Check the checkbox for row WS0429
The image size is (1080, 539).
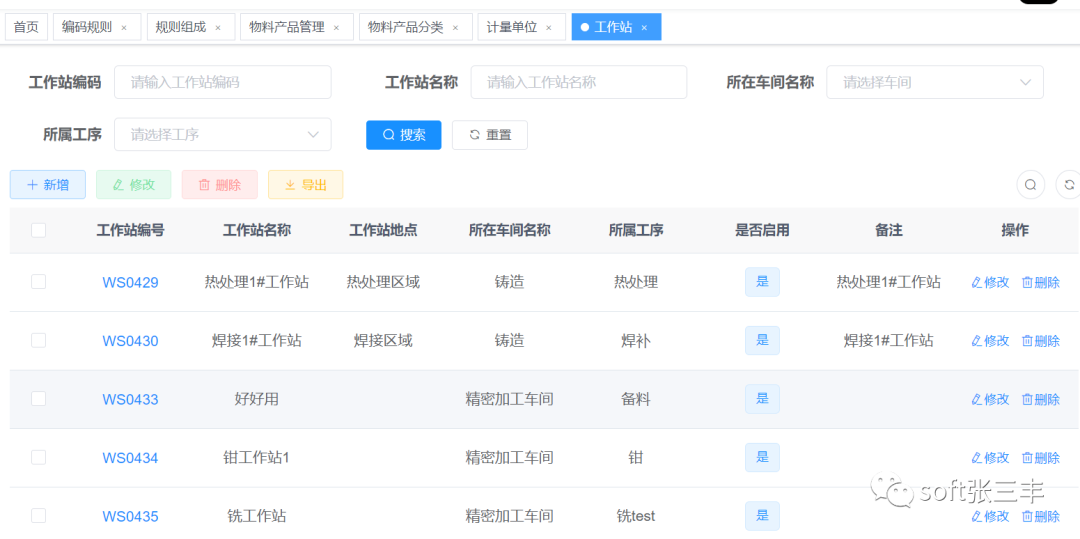39,282
